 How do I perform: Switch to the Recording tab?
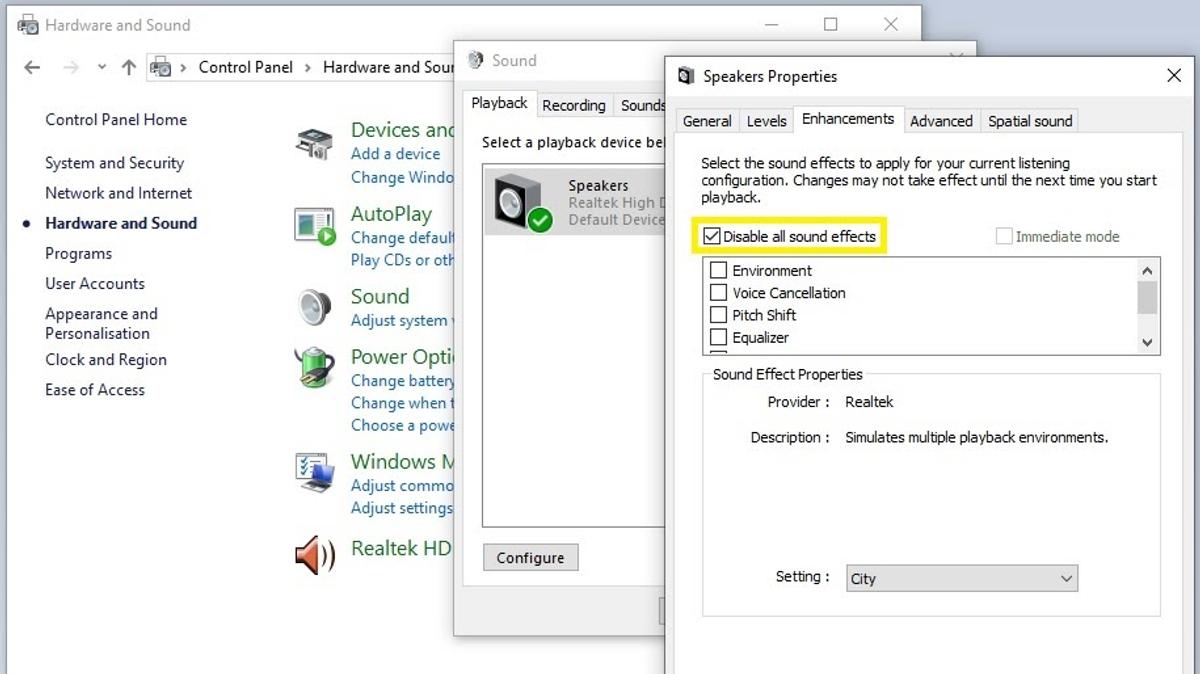(573, 104)
